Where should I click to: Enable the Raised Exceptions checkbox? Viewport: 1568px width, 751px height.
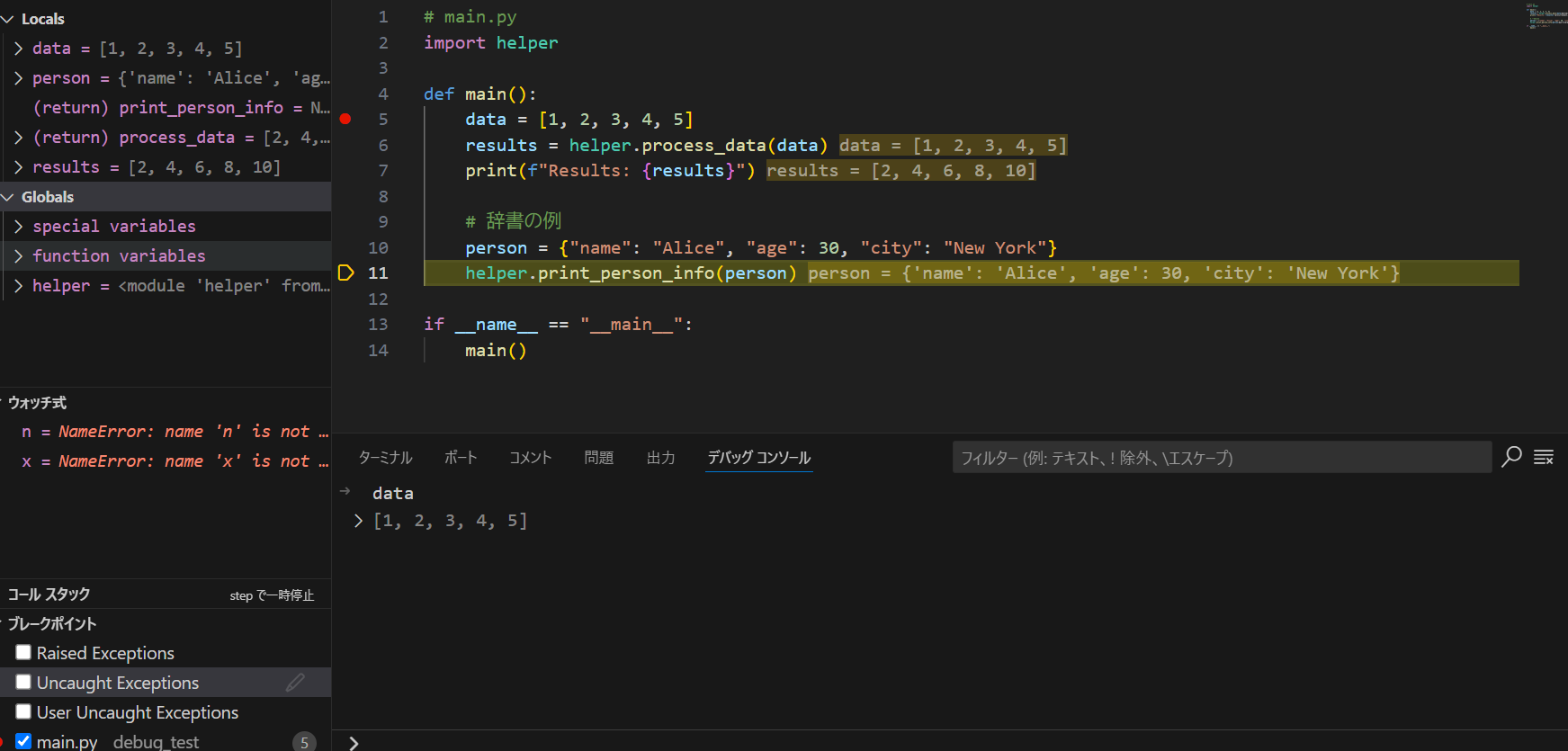tap(23, 652)
